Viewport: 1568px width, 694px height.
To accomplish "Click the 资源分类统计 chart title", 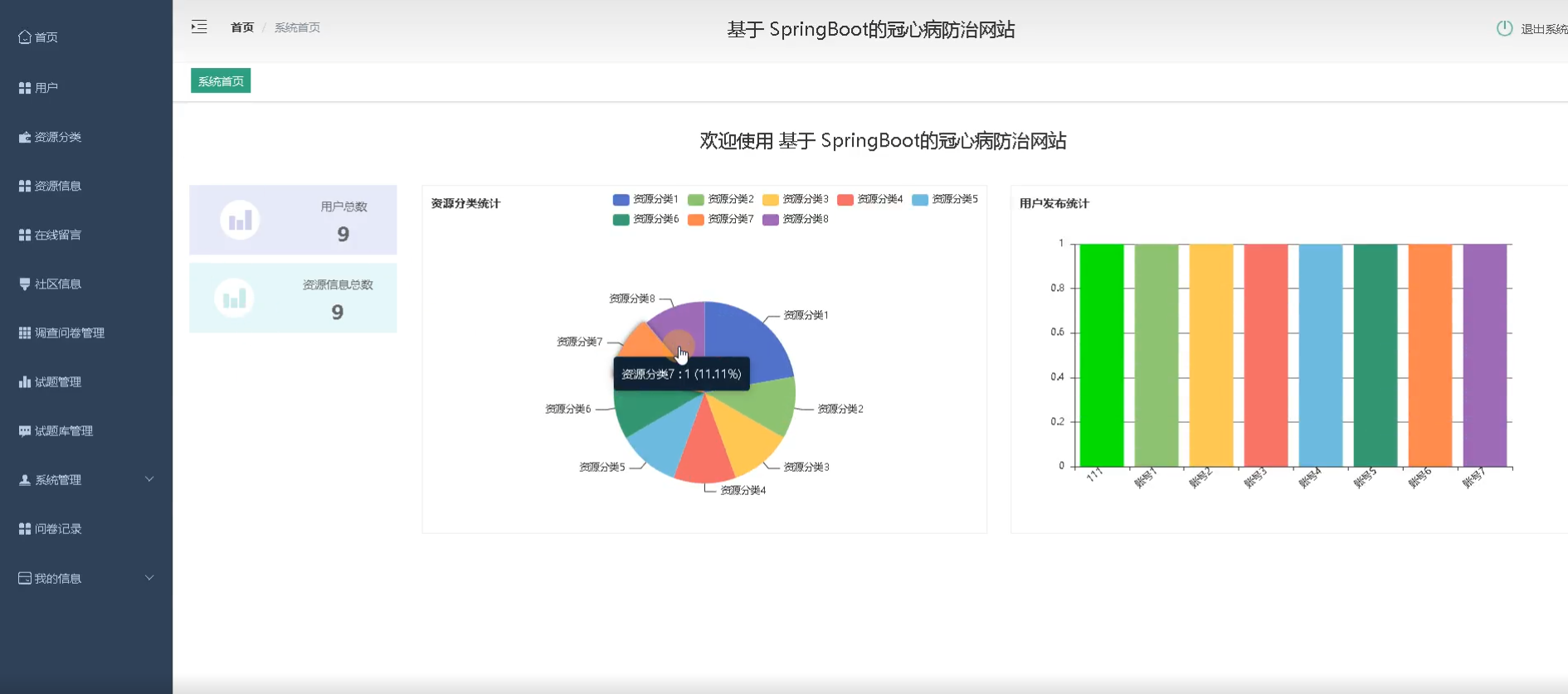I will tap(465, 203).
